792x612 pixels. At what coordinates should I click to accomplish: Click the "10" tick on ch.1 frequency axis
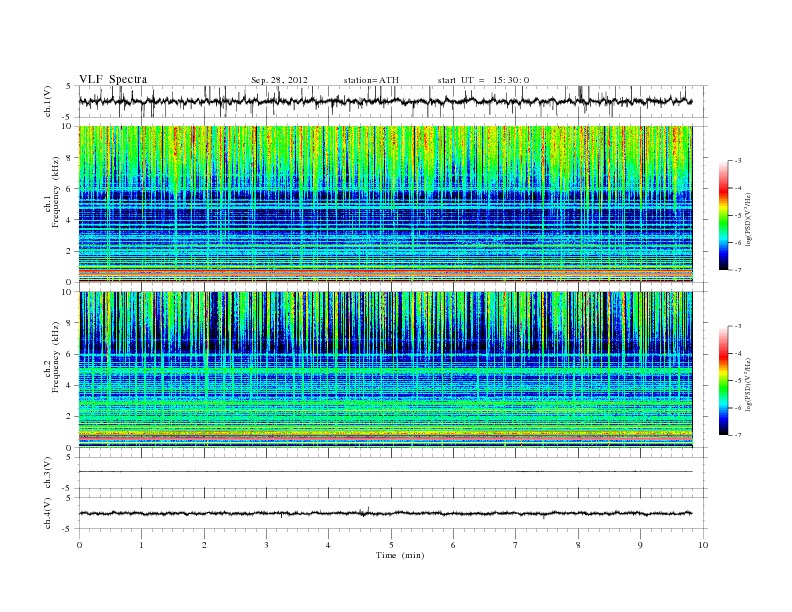pos(67,126)
